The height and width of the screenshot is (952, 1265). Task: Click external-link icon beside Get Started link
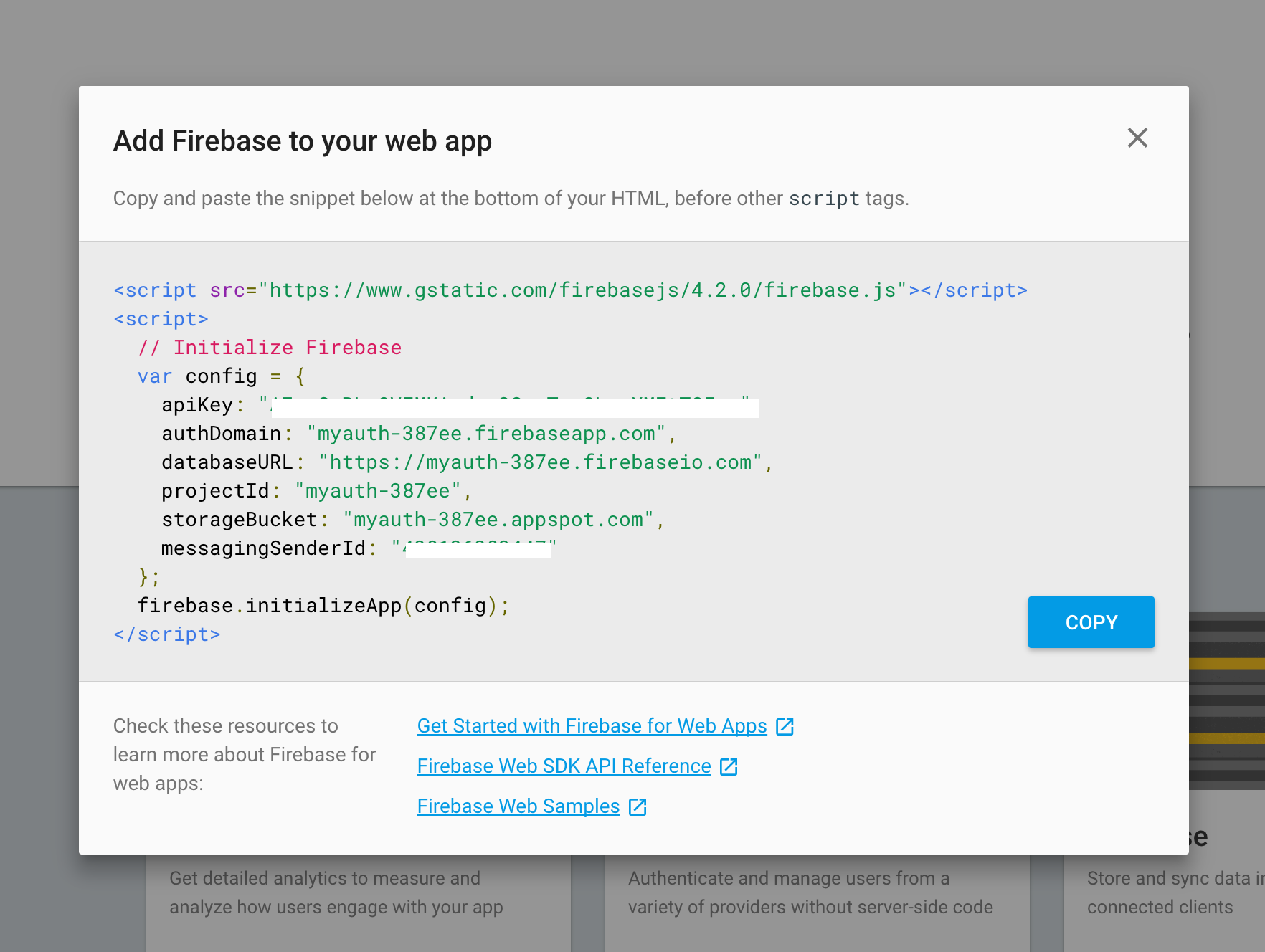[785, 727]
